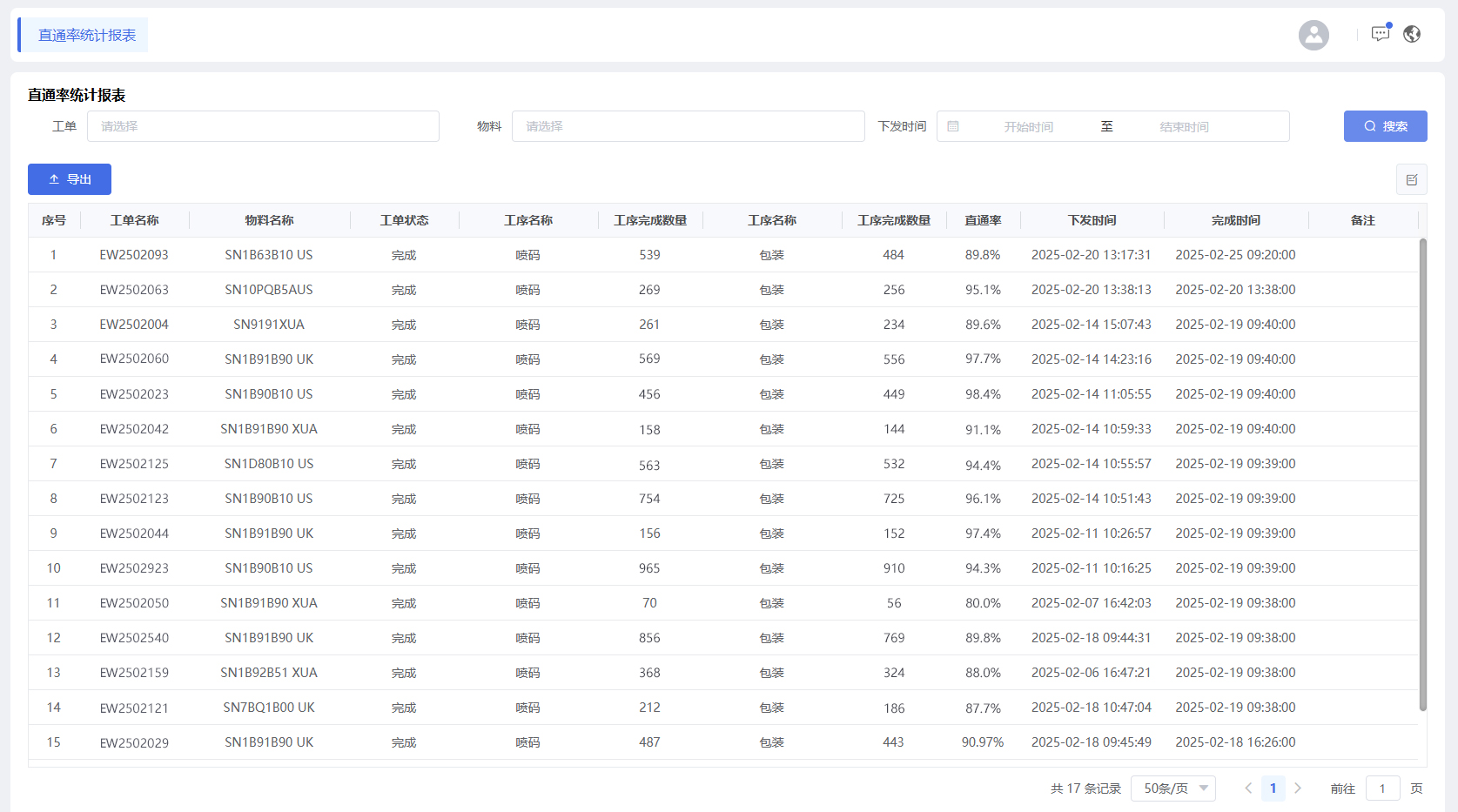The width and height of the screenshot is (1458, 812).
Task: Go to next page arrow
Action: point(1298,789)
